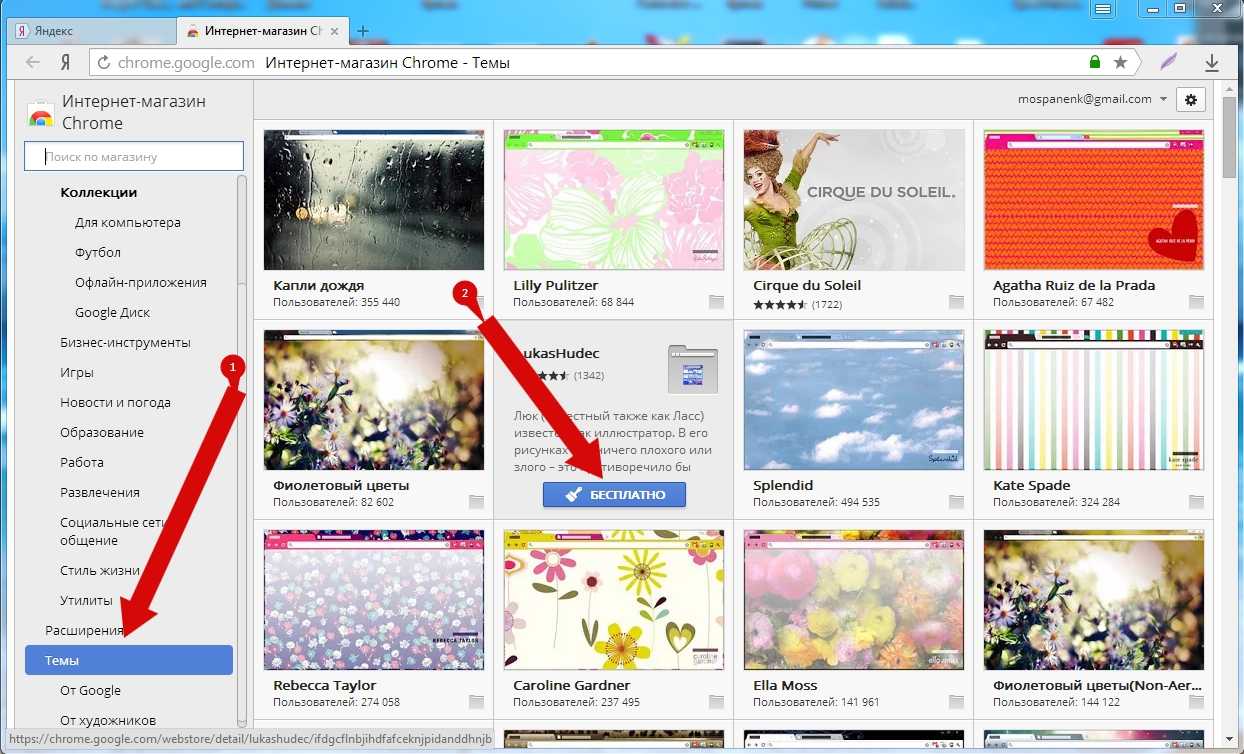Open the Офлайн-приложения collection
The width and height of the screenshot is (1244, 754).
[x=141, y=282]
